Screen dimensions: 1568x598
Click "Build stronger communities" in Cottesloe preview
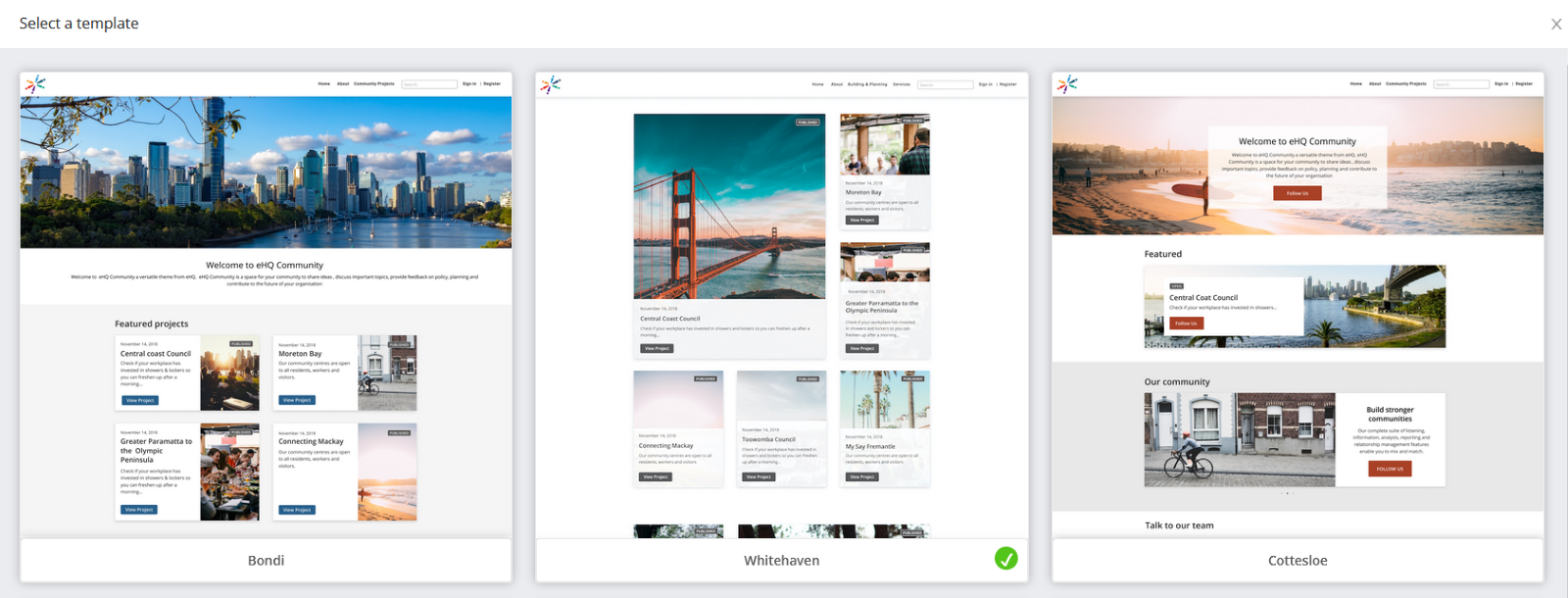[x=1390, y=414]
